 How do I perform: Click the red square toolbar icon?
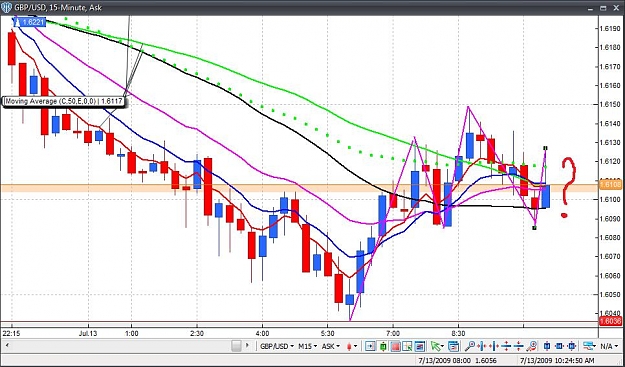click(395, 346)
